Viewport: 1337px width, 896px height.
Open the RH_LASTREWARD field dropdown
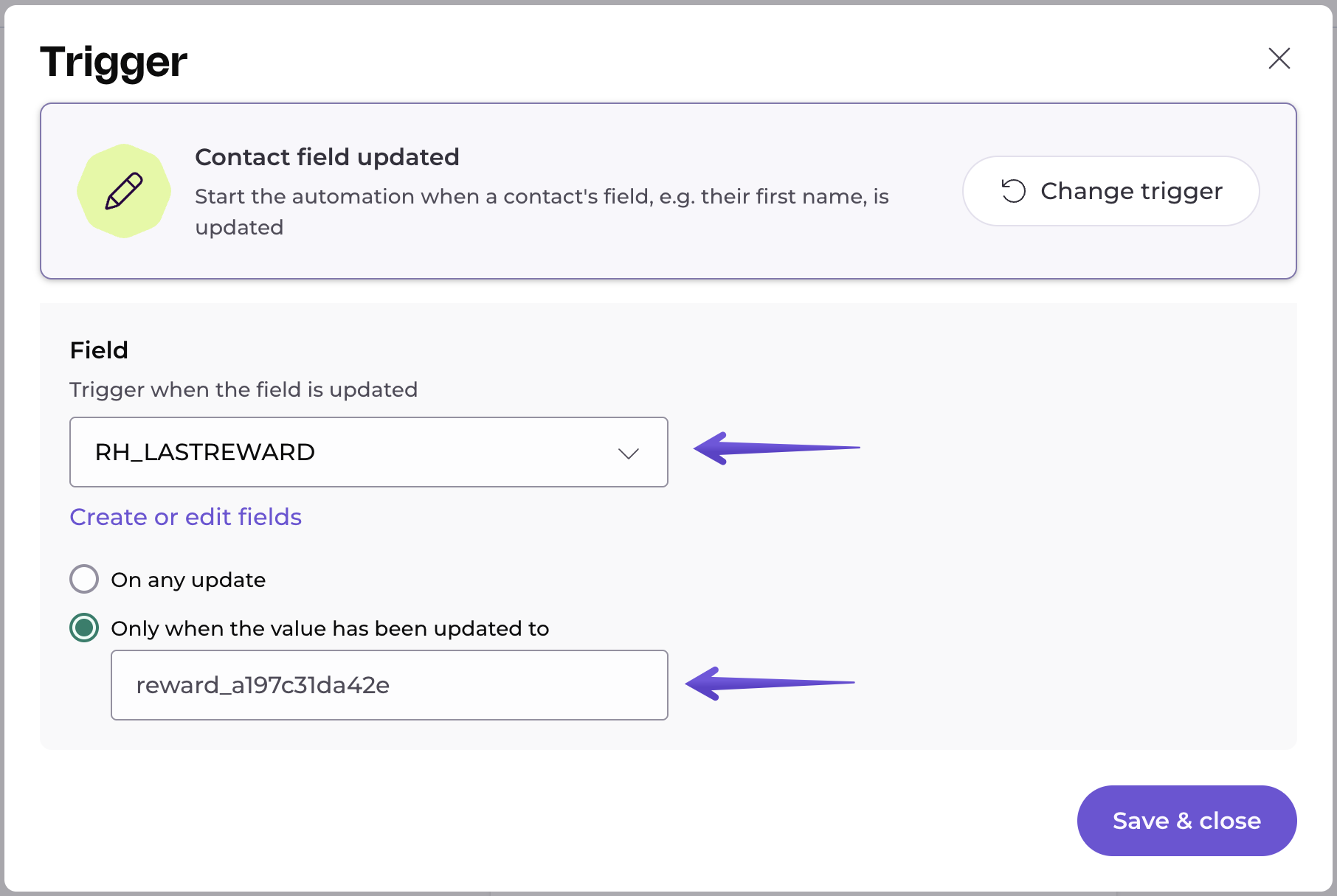(x=367, y=452)
